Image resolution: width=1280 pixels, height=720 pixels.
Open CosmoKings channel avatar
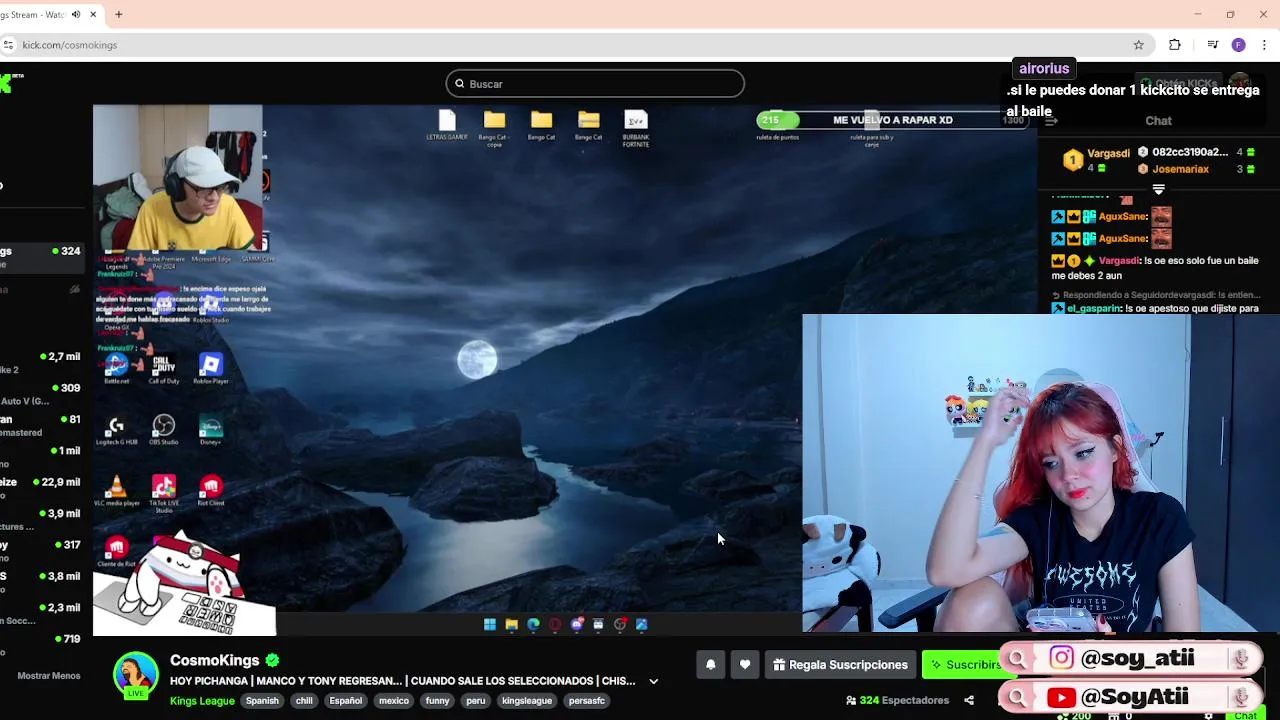135,677
